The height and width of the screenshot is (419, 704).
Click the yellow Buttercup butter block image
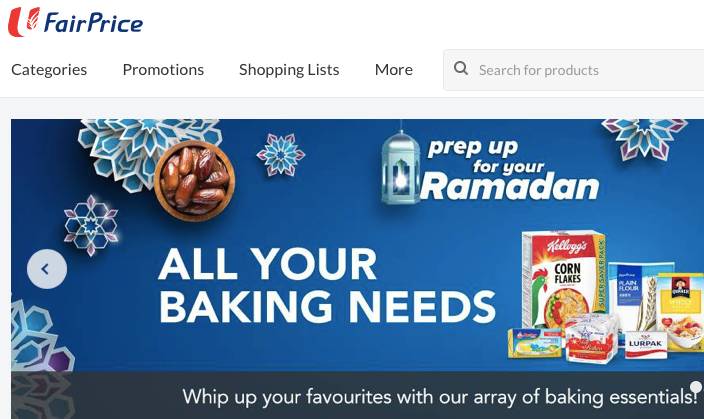pyautogui.click(x=534, y=344)
